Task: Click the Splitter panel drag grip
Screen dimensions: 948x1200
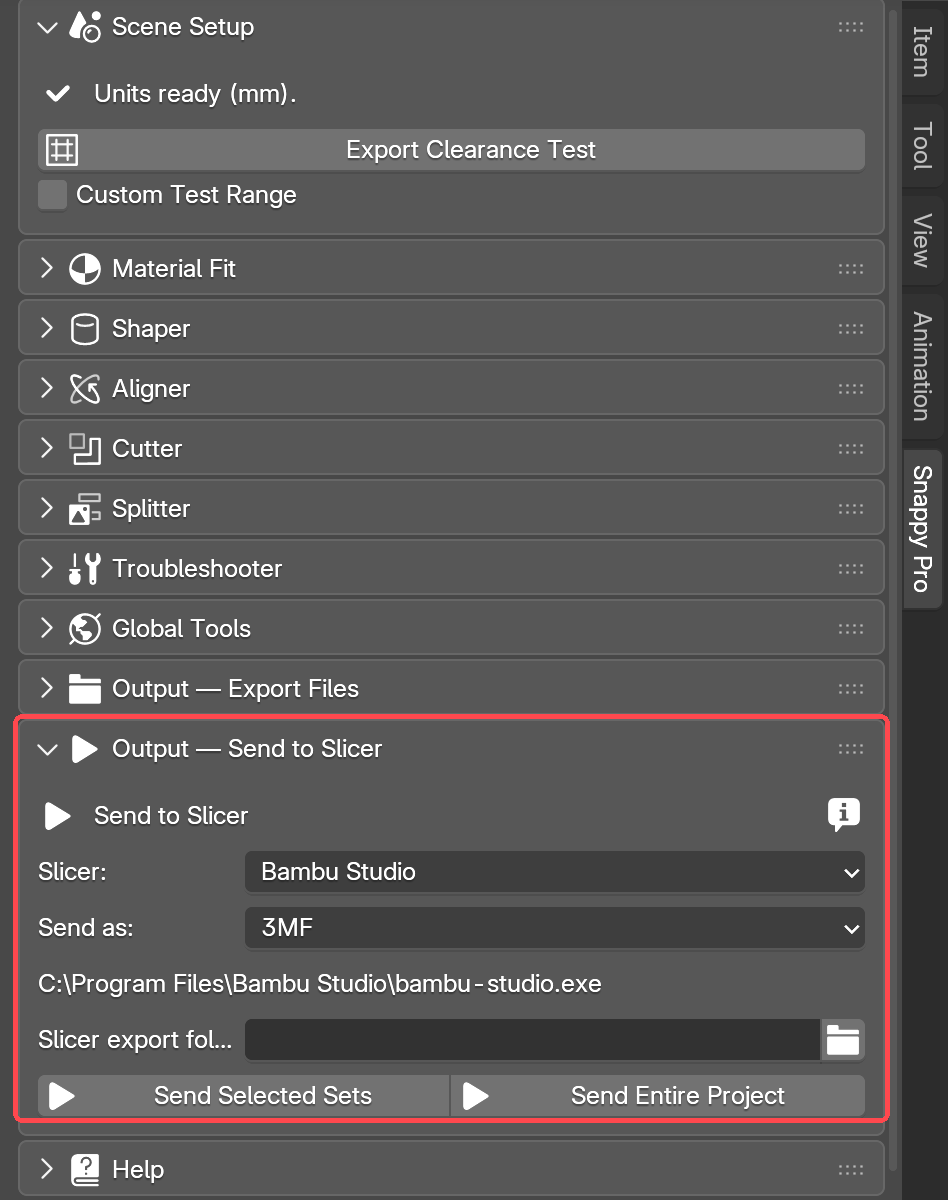Action: (x=851, y=509)
